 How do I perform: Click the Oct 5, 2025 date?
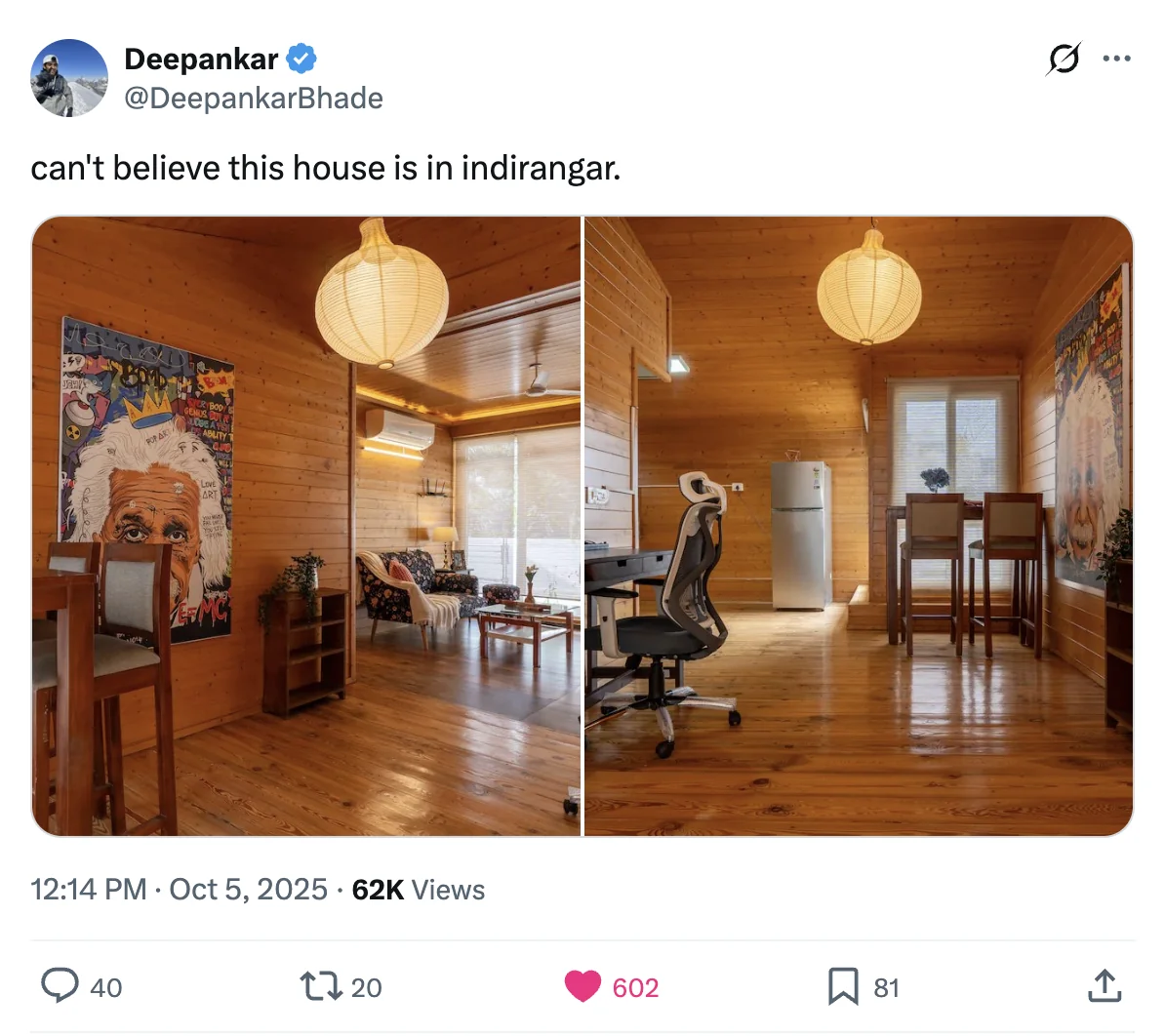pos(248,889)
